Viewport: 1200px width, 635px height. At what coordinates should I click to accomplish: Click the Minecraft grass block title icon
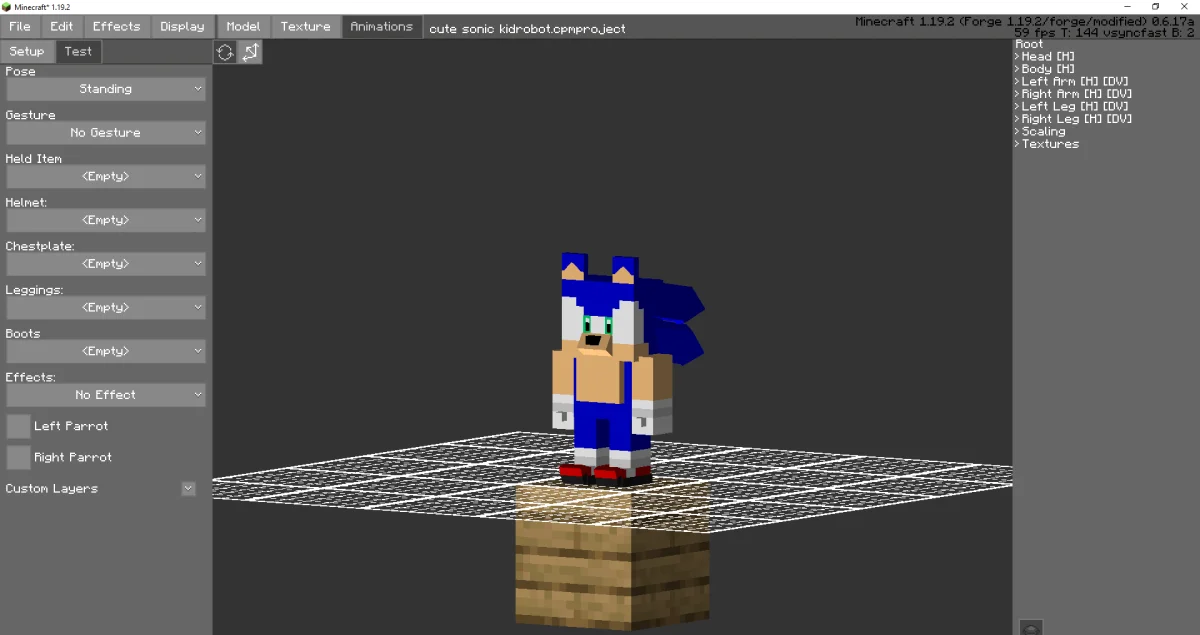8,6
